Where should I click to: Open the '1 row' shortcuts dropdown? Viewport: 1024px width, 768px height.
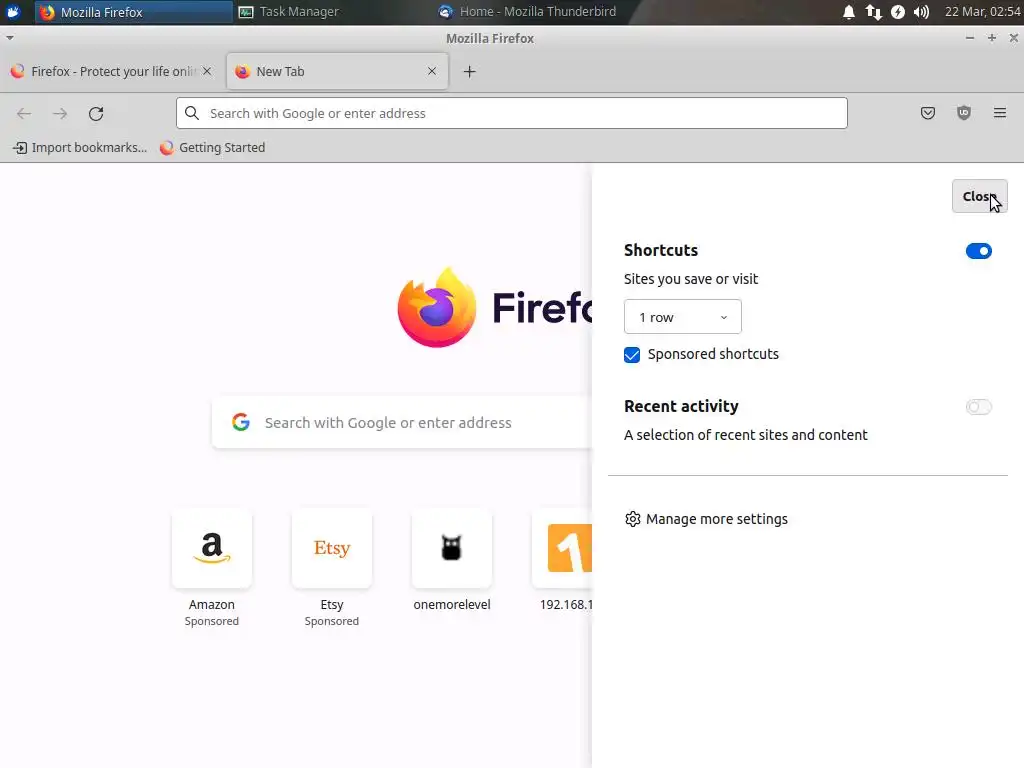682,317
